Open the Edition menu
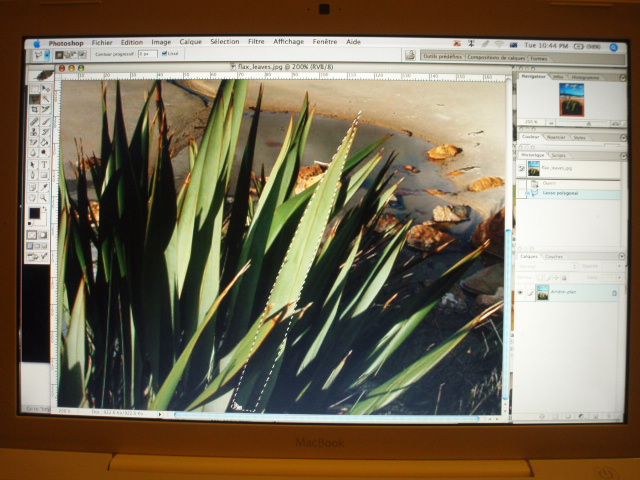This screenshot has width=640, height=480. 131,42
